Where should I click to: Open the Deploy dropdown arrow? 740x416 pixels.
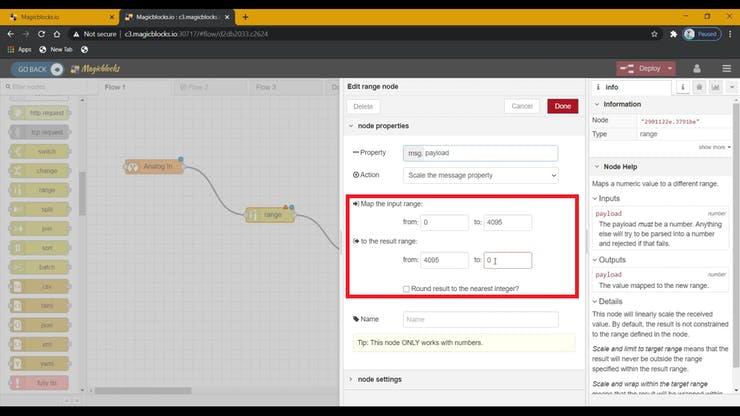pos(669,68)
